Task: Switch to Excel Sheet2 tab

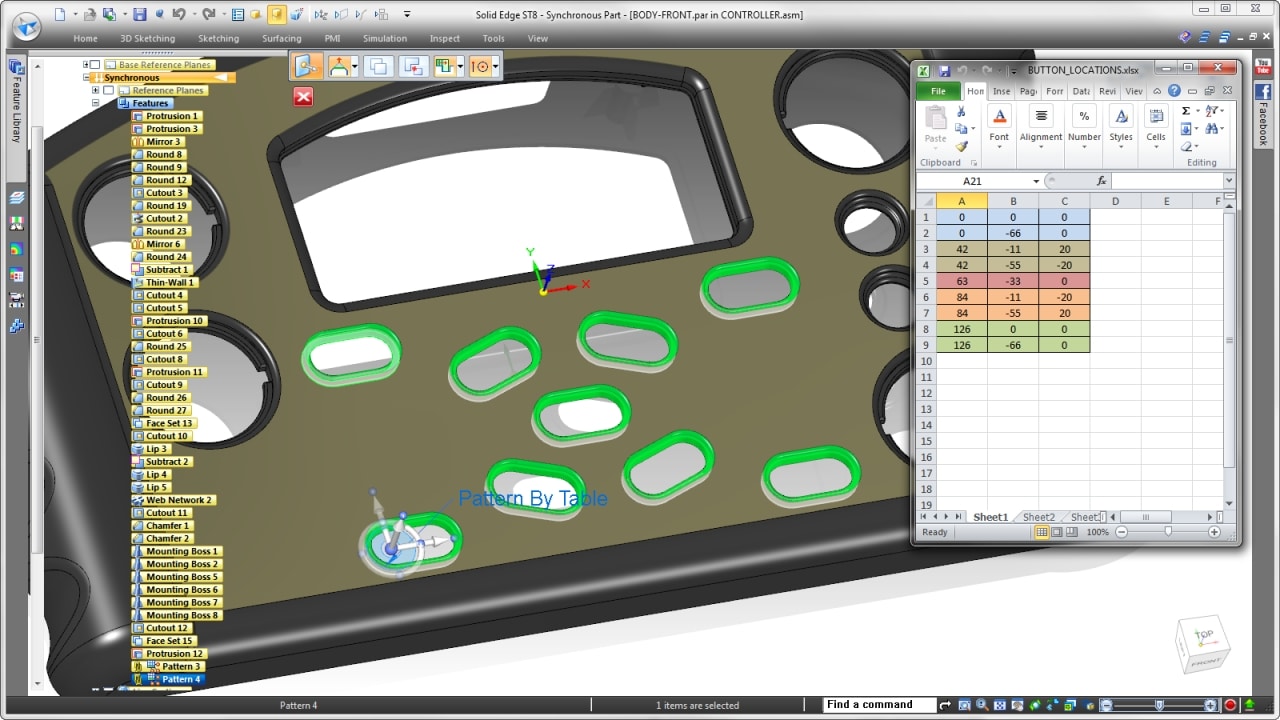Action: tap(1038, 517)
